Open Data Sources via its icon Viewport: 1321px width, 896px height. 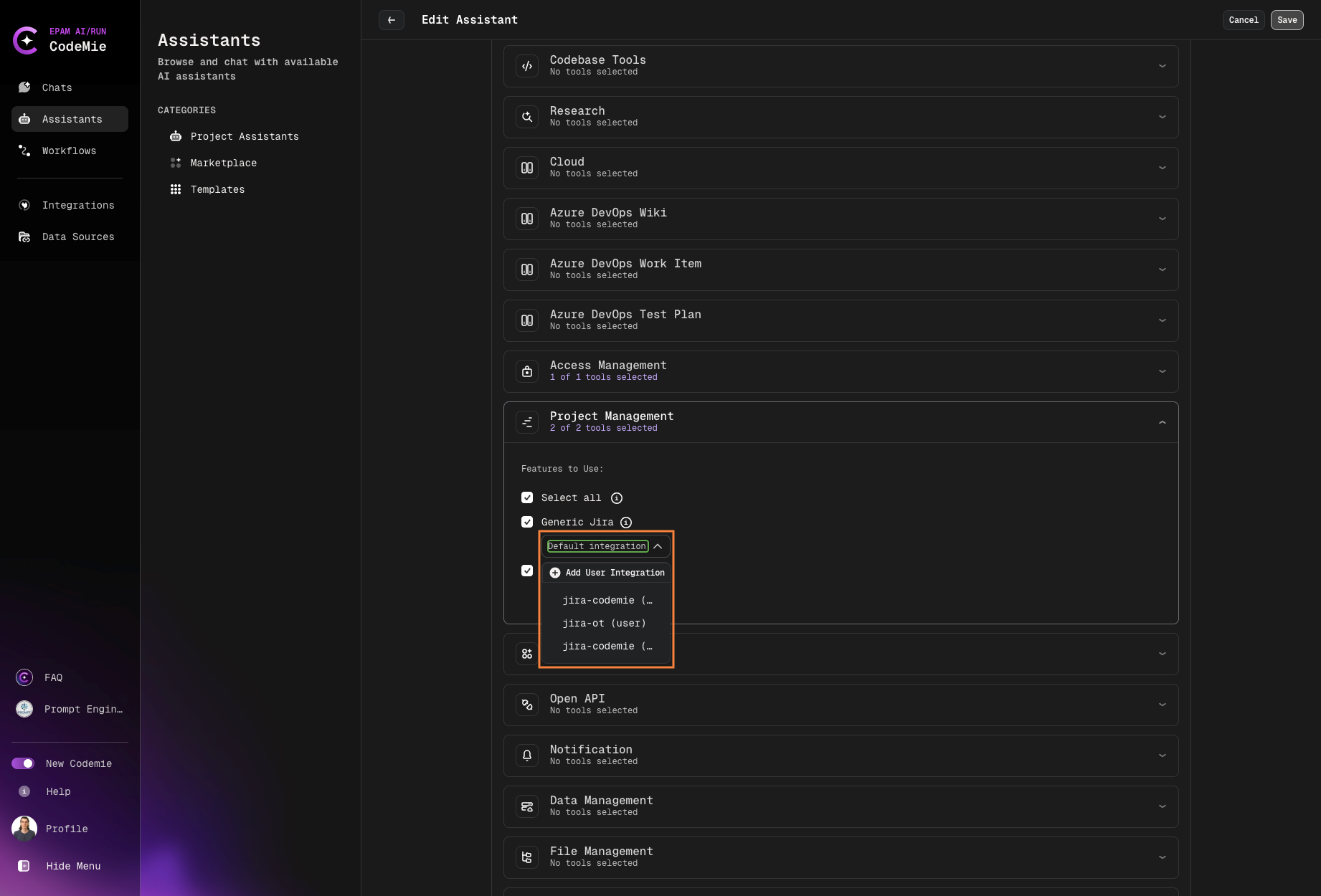point(24,237)
